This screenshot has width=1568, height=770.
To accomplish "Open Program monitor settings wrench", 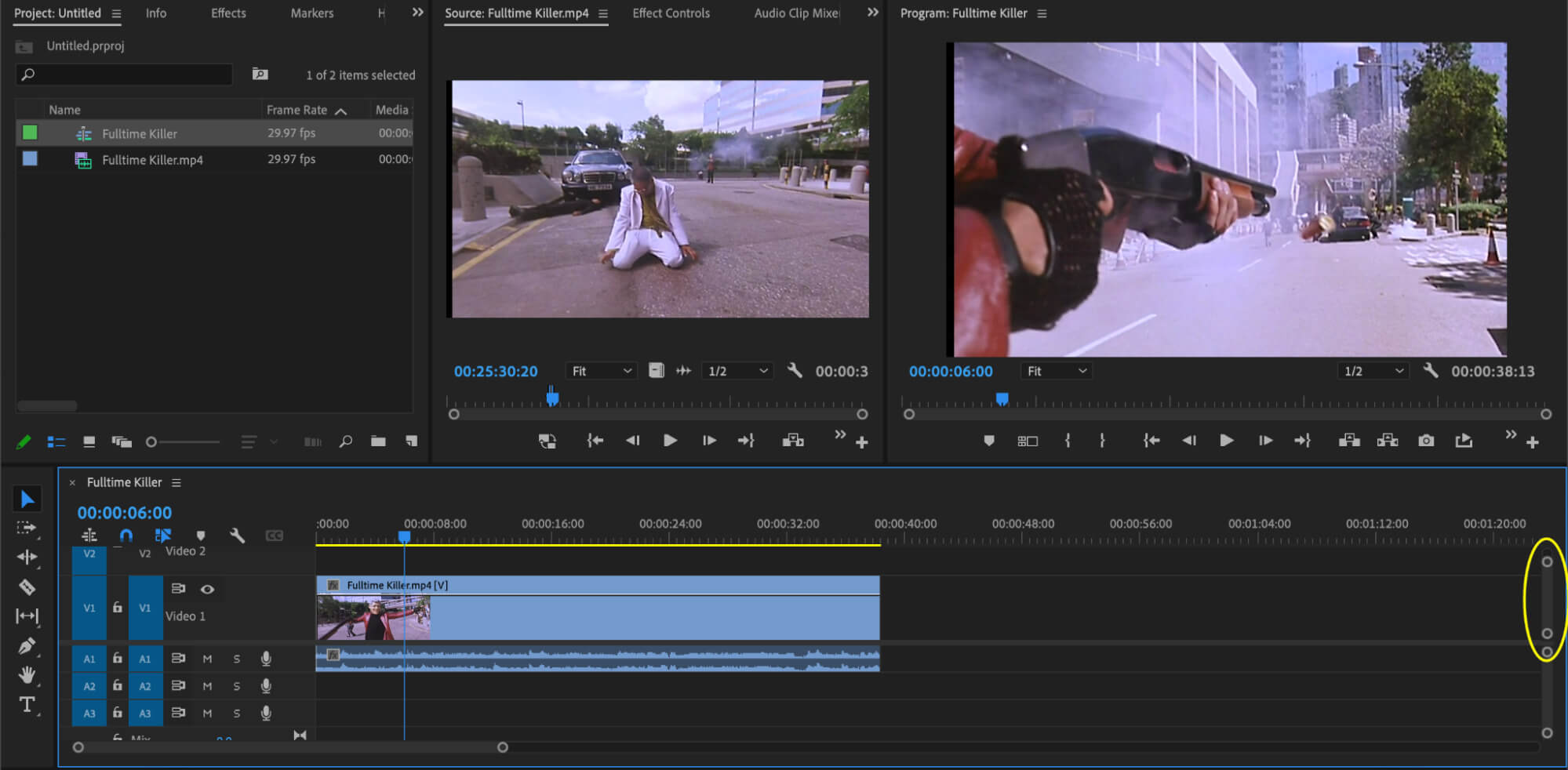I will pyautogui.click(x=1431, y=370).
